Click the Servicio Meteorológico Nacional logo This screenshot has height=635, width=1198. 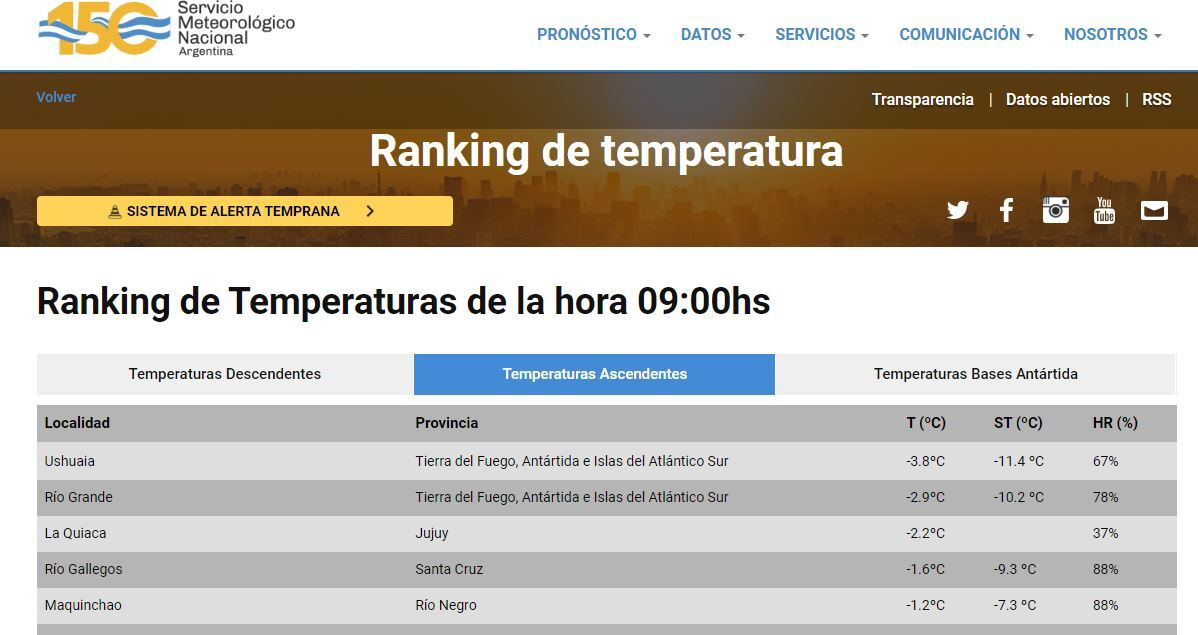tap(166, 29)
